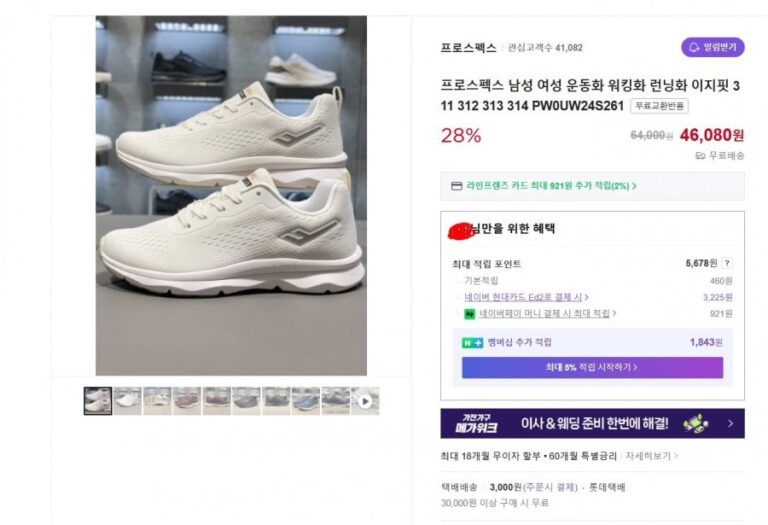768x525 pixels.
Task: Click the 무료교환반품 badge
Action: click(x=659, y=106)
